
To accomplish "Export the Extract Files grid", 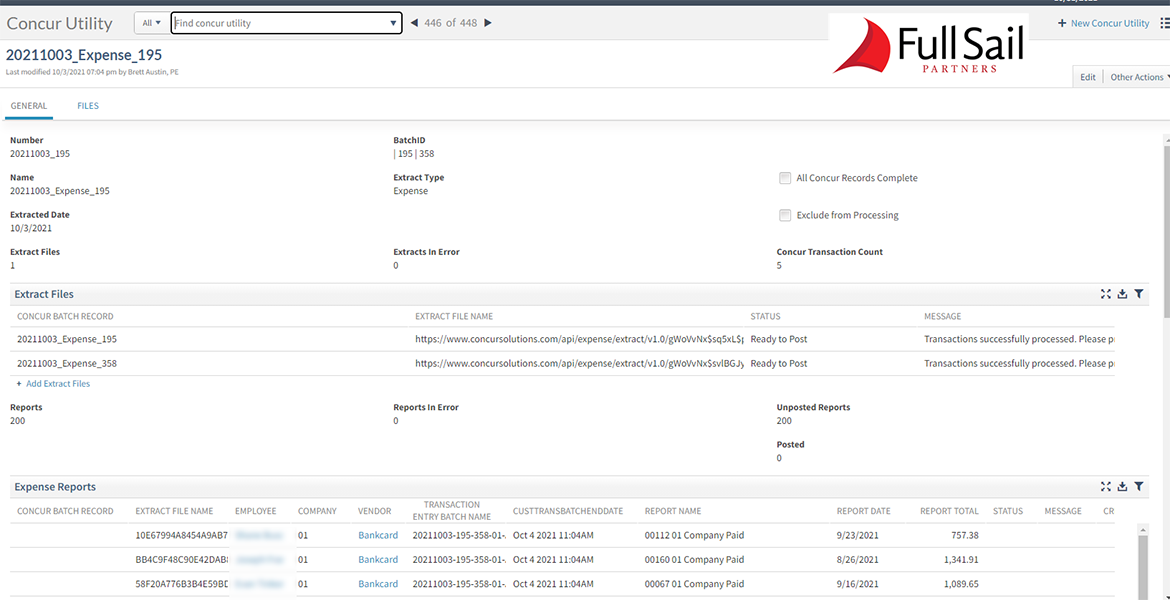I will point(1122,294).
